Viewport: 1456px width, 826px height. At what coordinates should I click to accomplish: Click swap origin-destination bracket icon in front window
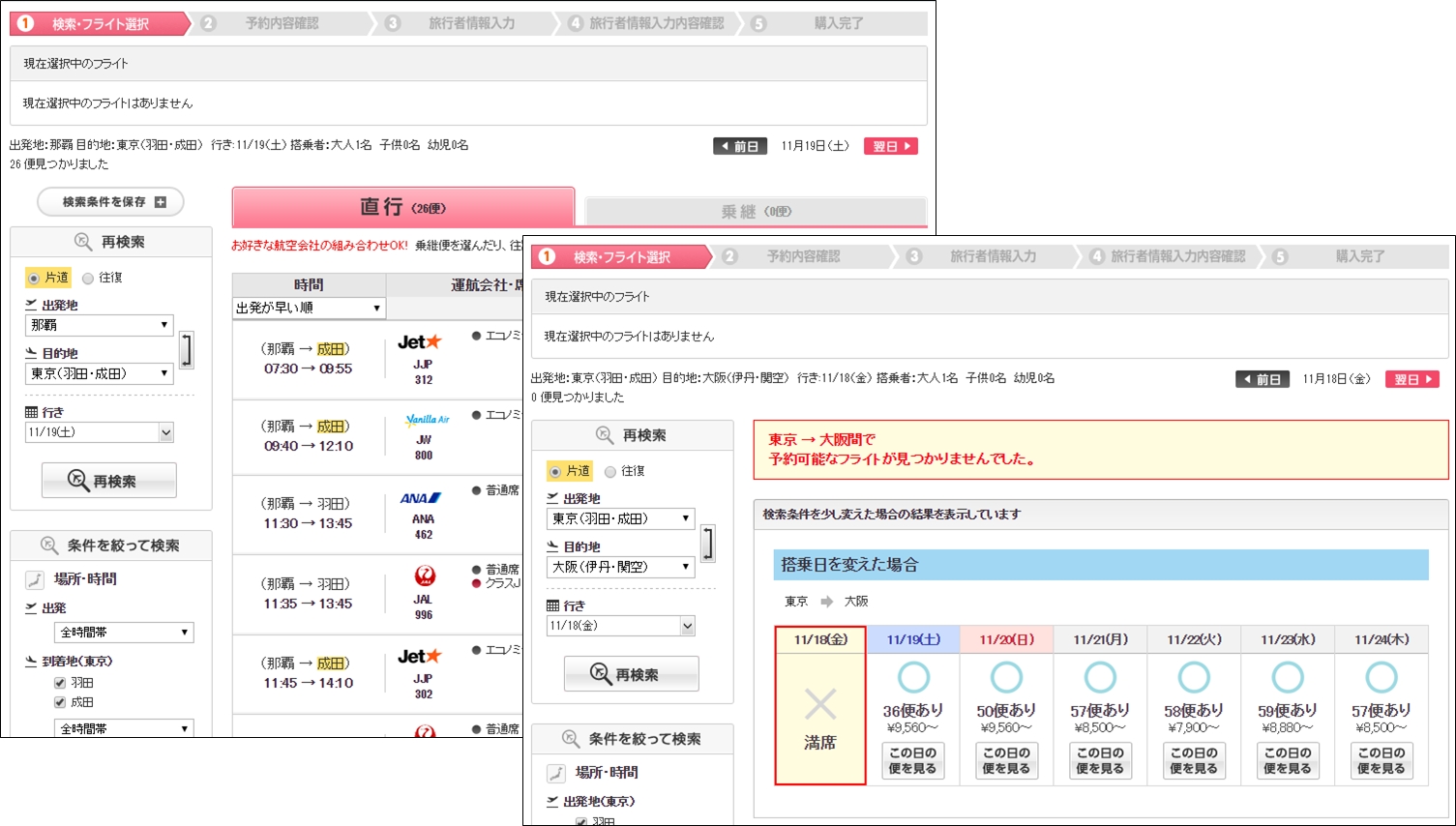click(x=708, y=544)
